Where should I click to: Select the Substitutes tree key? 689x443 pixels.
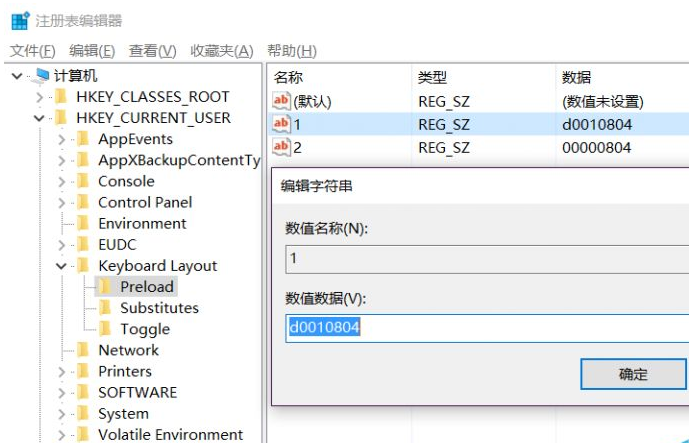click(x=159, y=308)
